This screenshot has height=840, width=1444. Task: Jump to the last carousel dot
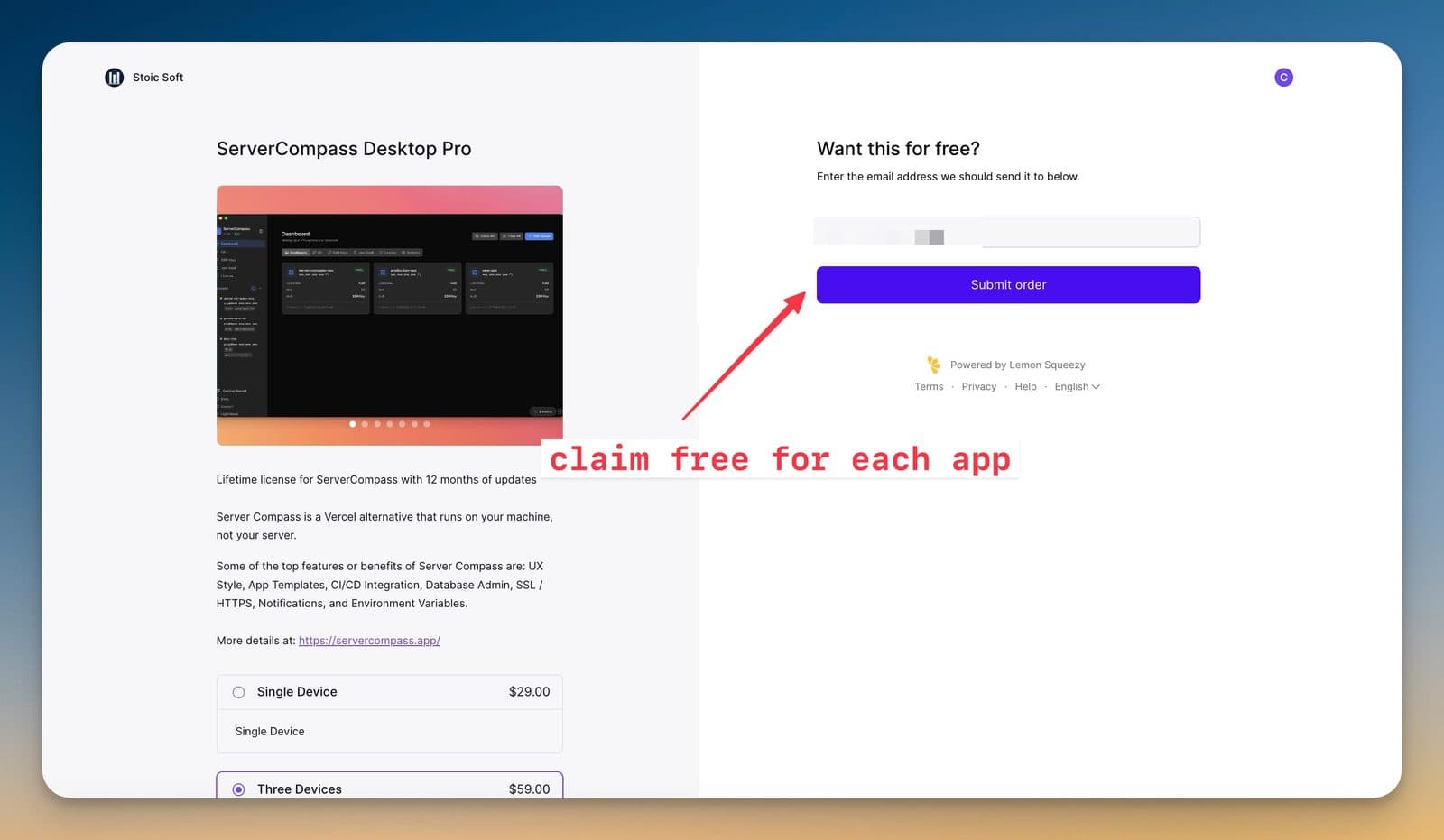click(427, 424)
